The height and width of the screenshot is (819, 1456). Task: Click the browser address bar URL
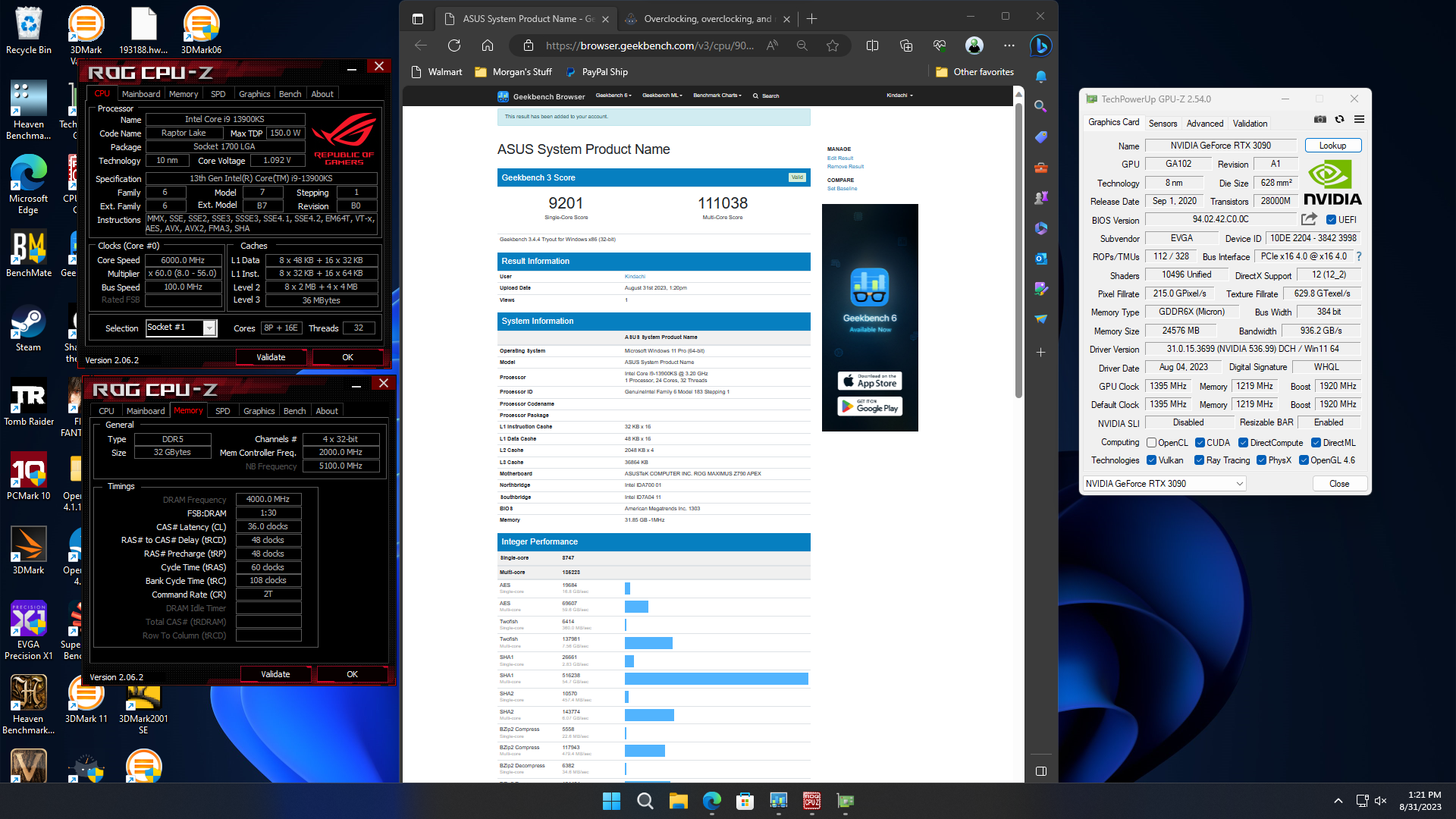[649, 45]
